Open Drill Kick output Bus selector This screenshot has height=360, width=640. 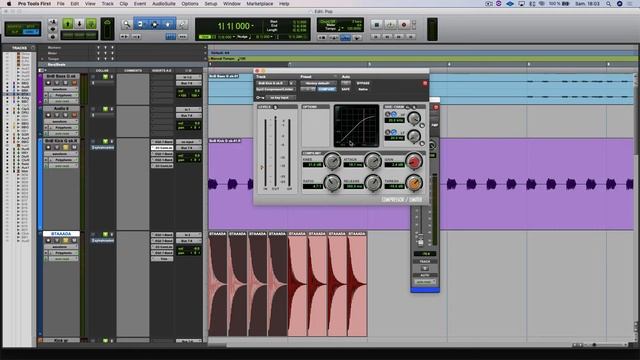pyautogui.click(x=188, y=147)
